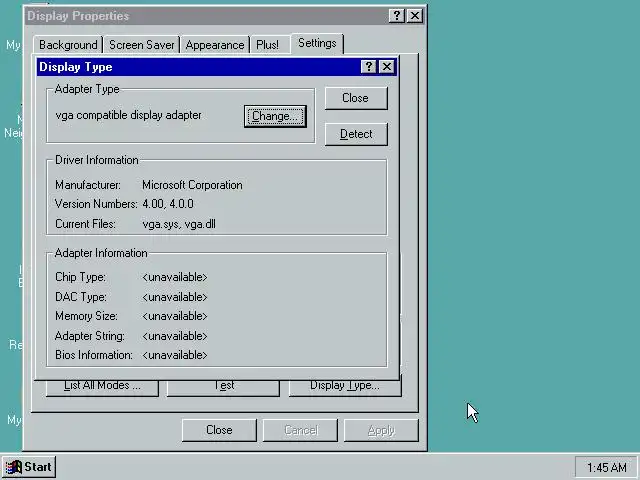Click the Adapter String unavailable value

(x=175, y=336)
